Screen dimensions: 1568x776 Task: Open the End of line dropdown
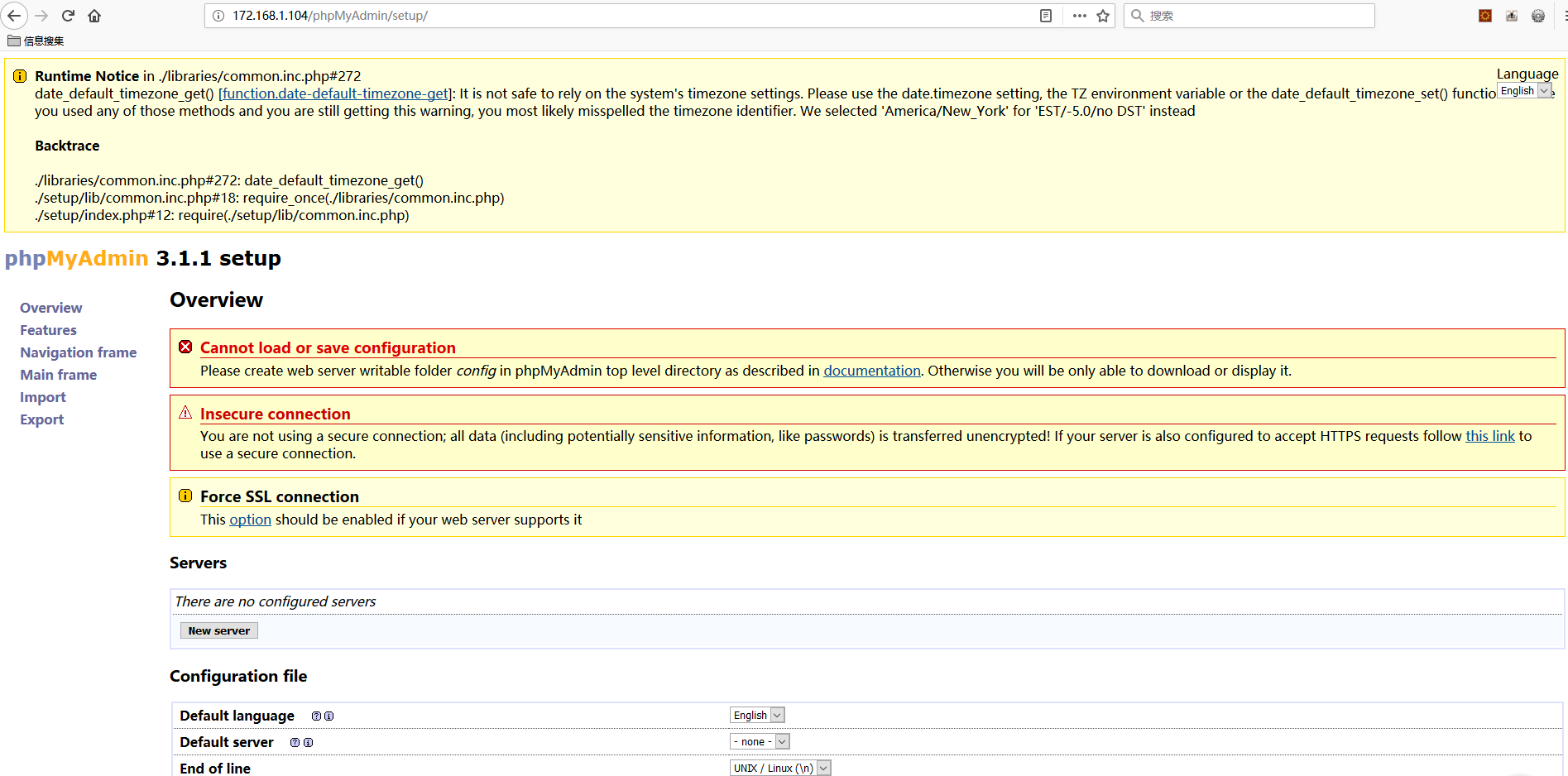tap(780, 768)
